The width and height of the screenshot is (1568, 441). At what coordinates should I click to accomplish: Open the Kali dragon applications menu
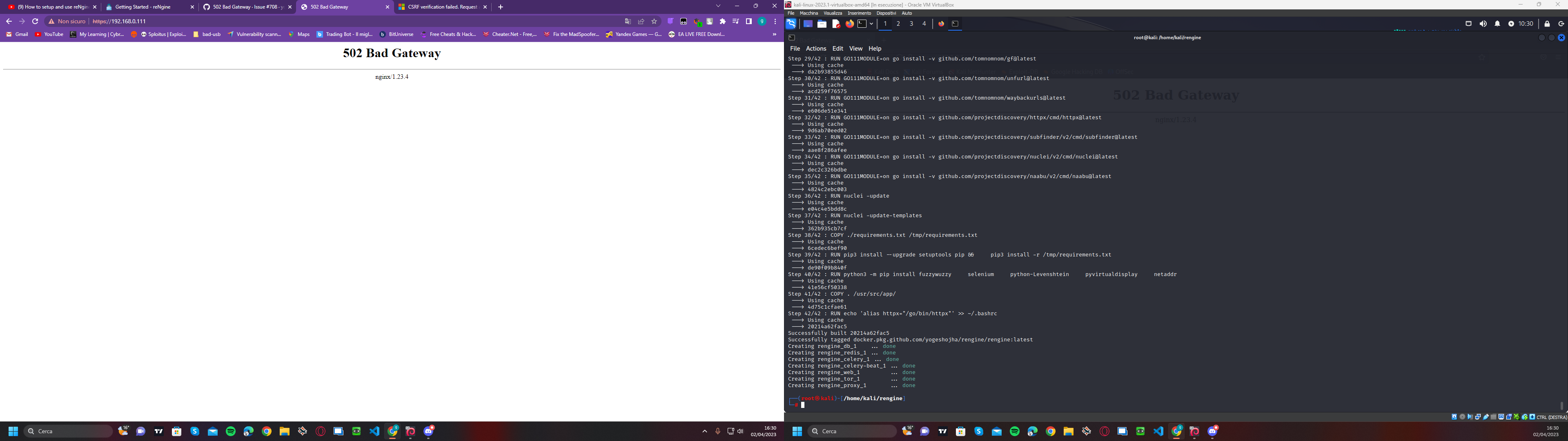click(791, 23)
